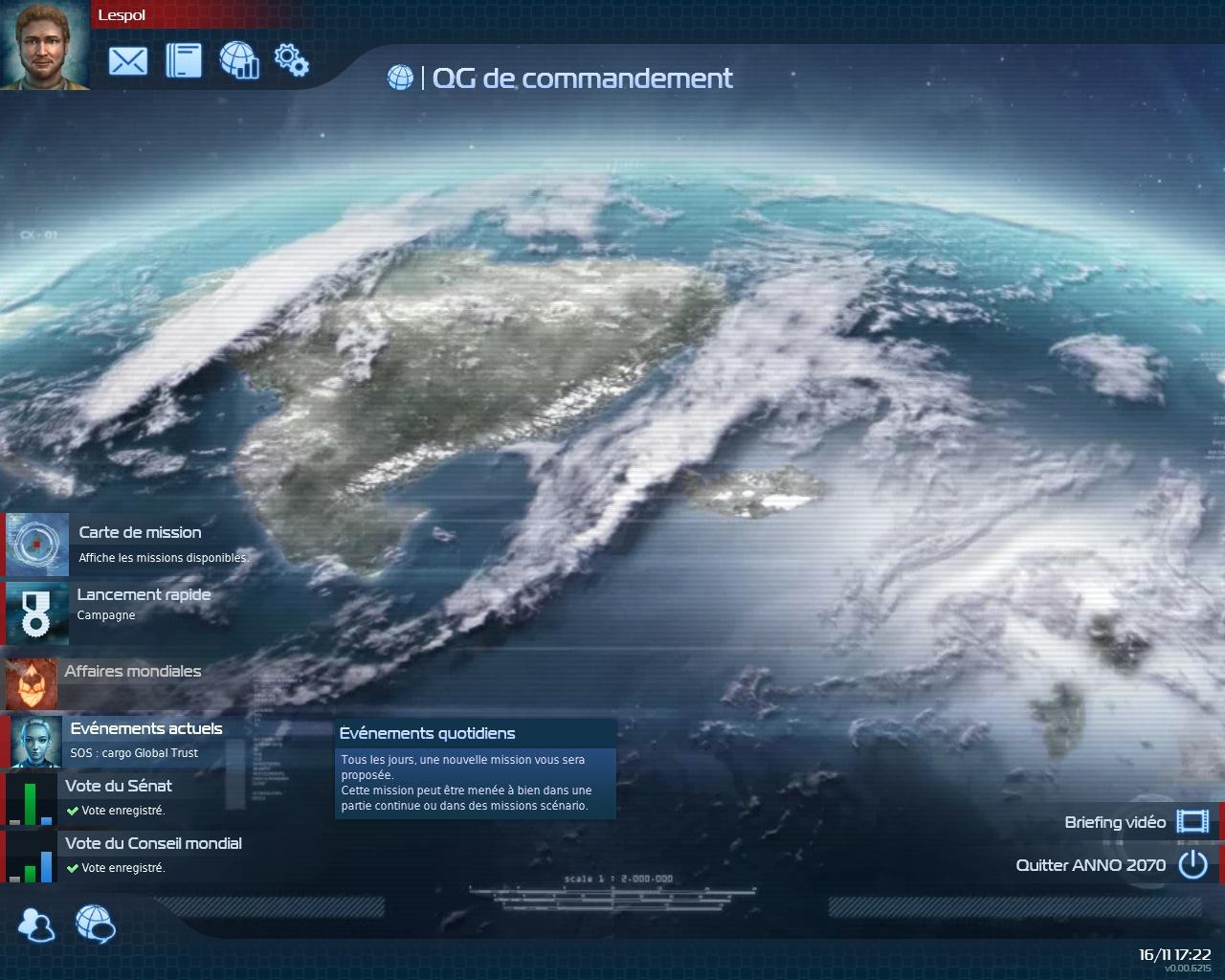
Task: Click the Lancement rapide medal icon
Action: point(37,612)
